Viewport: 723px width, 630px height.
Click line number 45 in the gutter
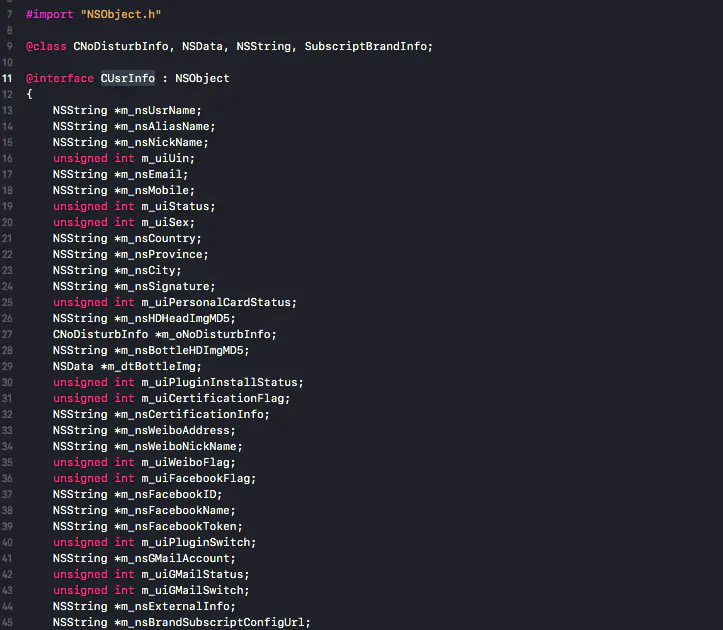tap(7, 622)
